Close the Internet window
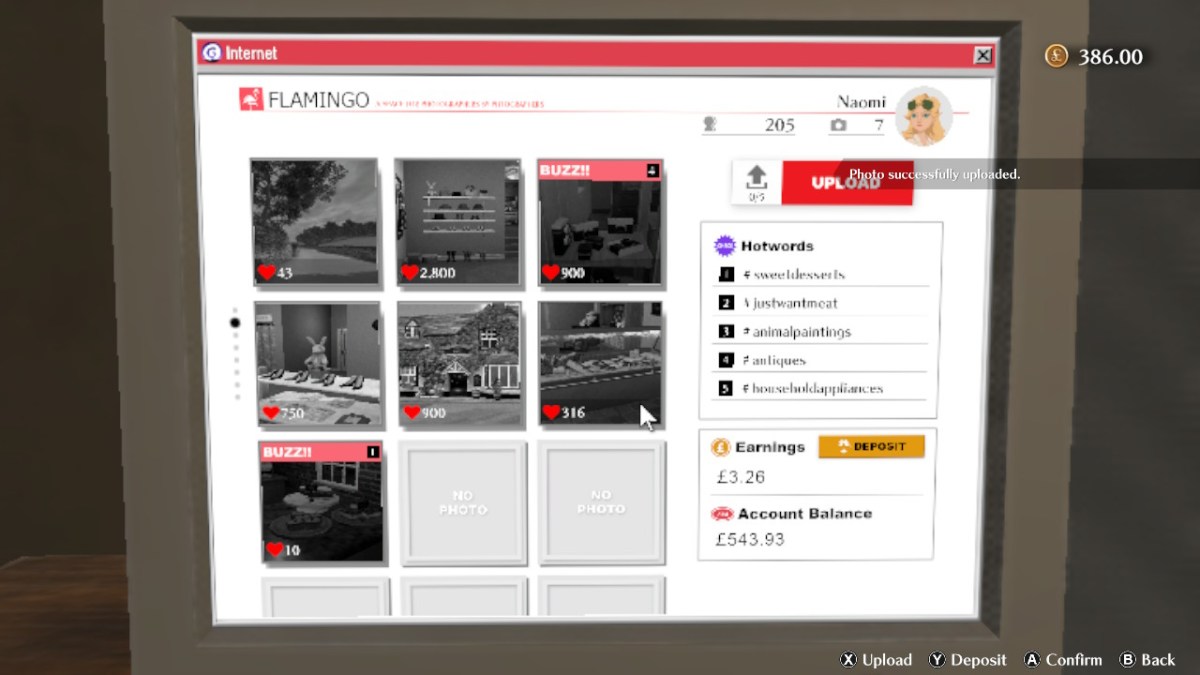1200x675 pixels. tap(983, 55)
